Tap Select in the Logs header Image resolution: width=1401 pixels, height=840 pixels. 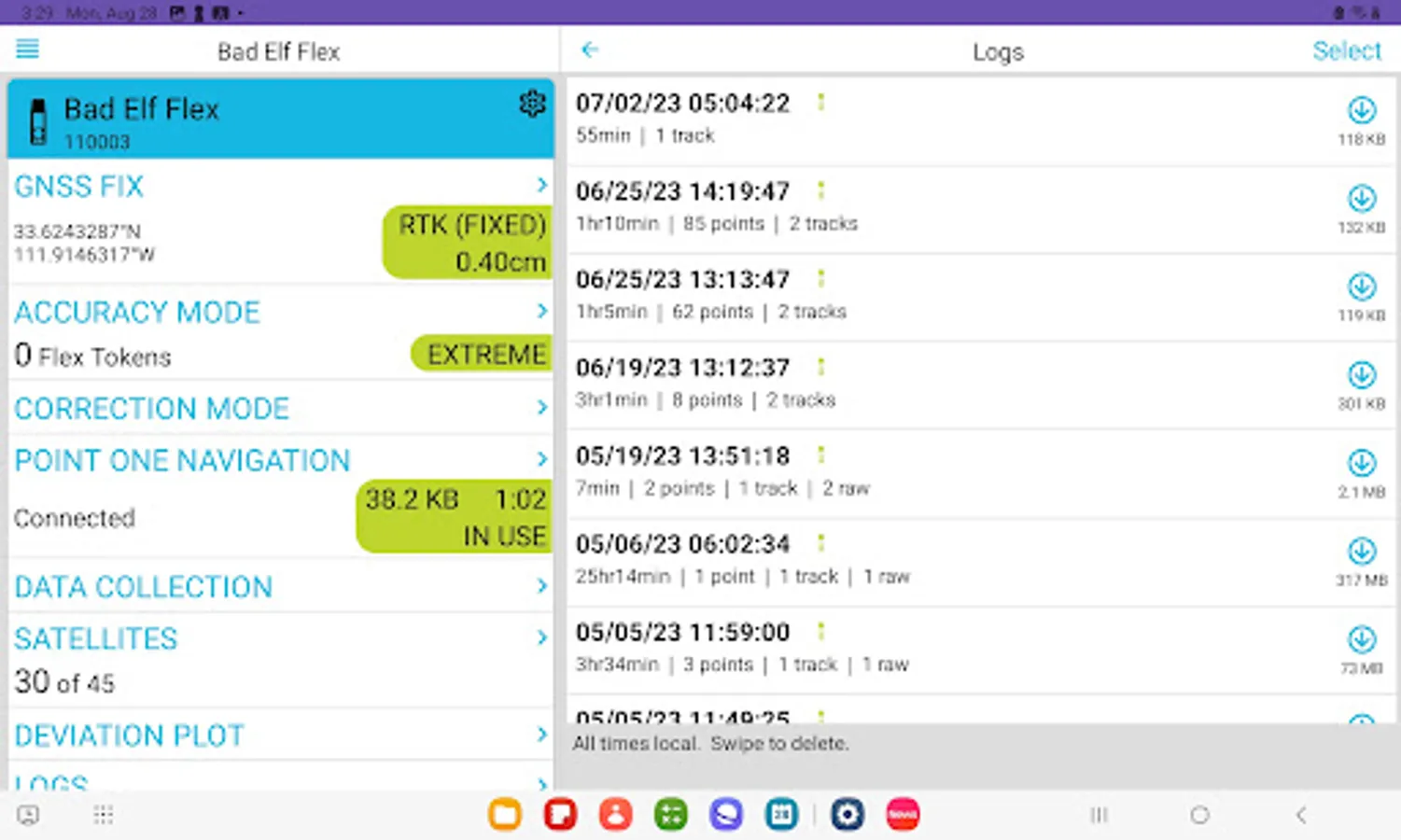point(1346,50)
